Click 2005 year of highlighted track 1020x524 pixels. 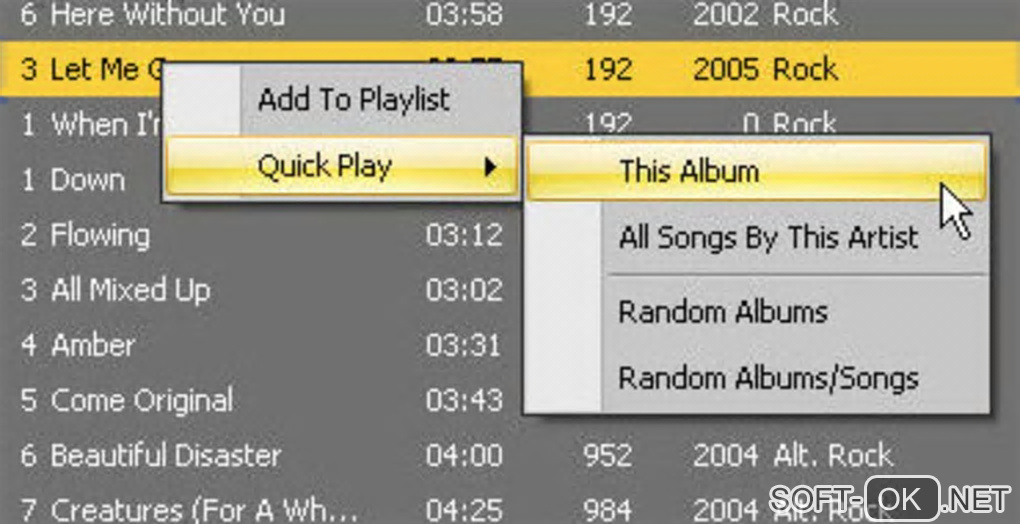(x=725, y=70)
